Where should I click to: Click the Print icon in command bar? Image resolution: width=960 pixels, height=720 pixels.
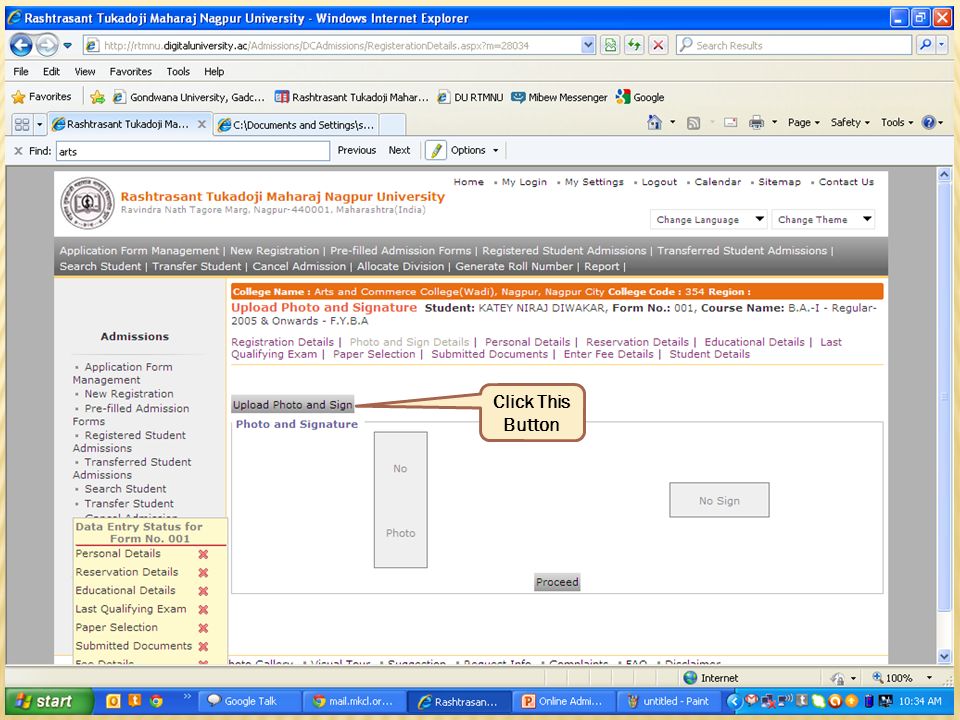pos(757,122)
